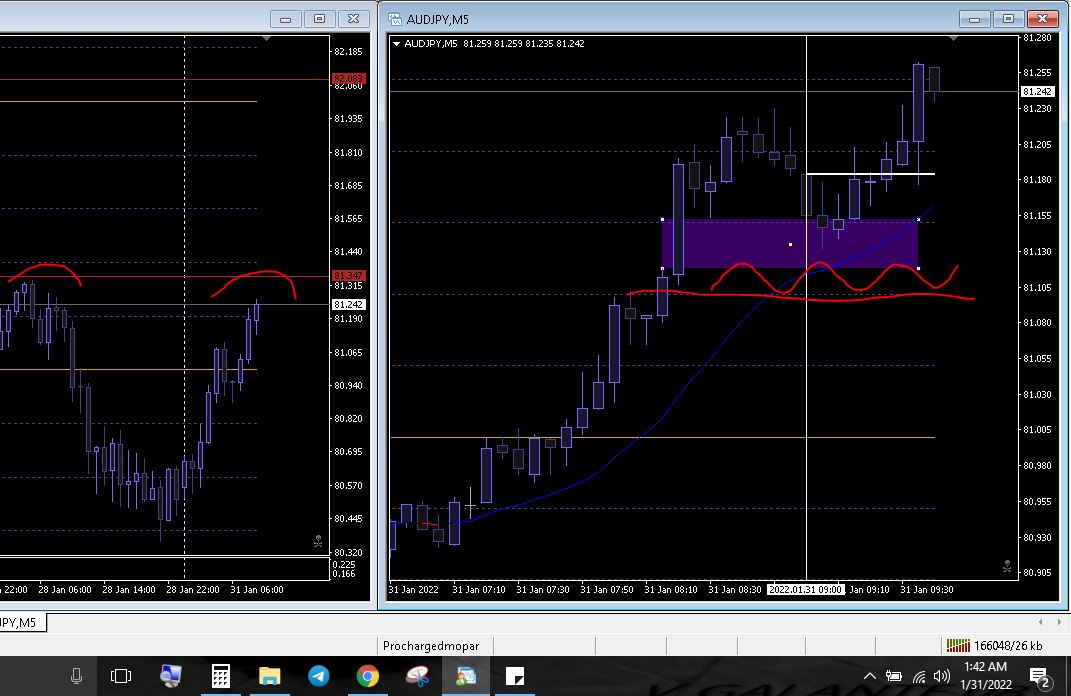Open the notification center icon

tap(1039, 677)
